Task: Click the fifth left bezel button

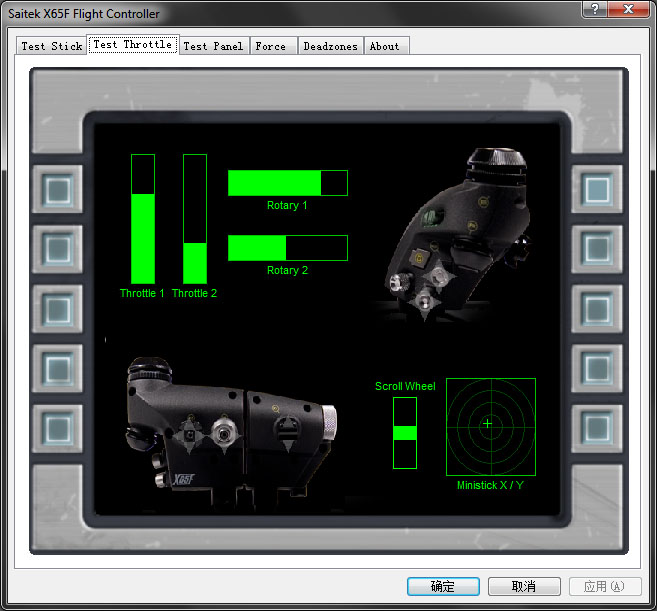Action: (x=57, y=428)
